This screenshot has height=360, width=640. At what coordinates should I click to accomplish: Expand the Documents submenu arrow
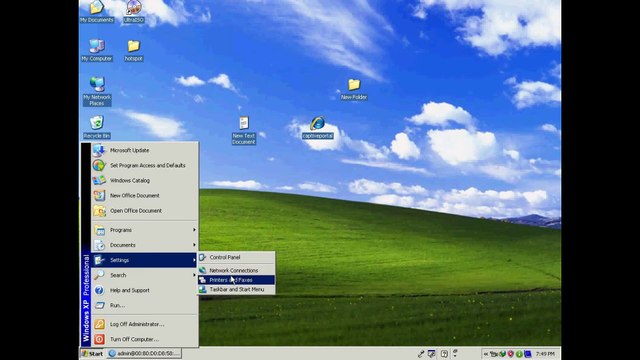194,245
